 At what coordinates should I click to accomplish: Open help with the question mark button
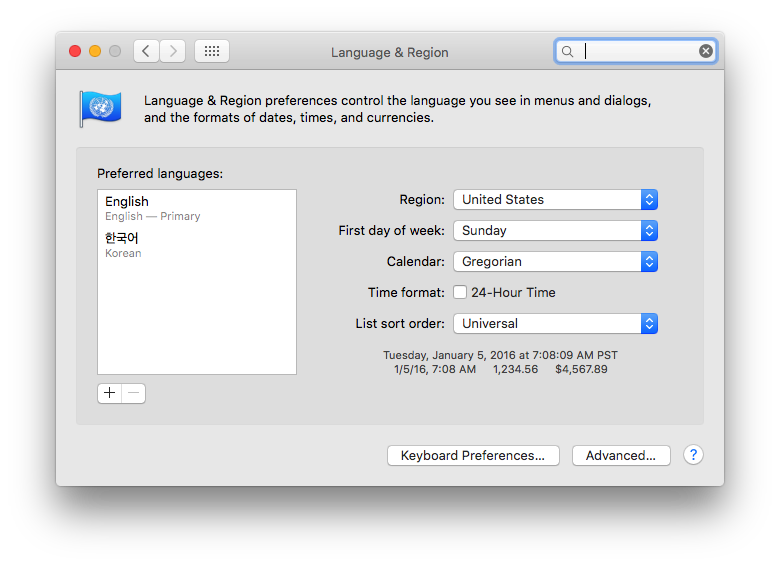(x=693, y=455)
